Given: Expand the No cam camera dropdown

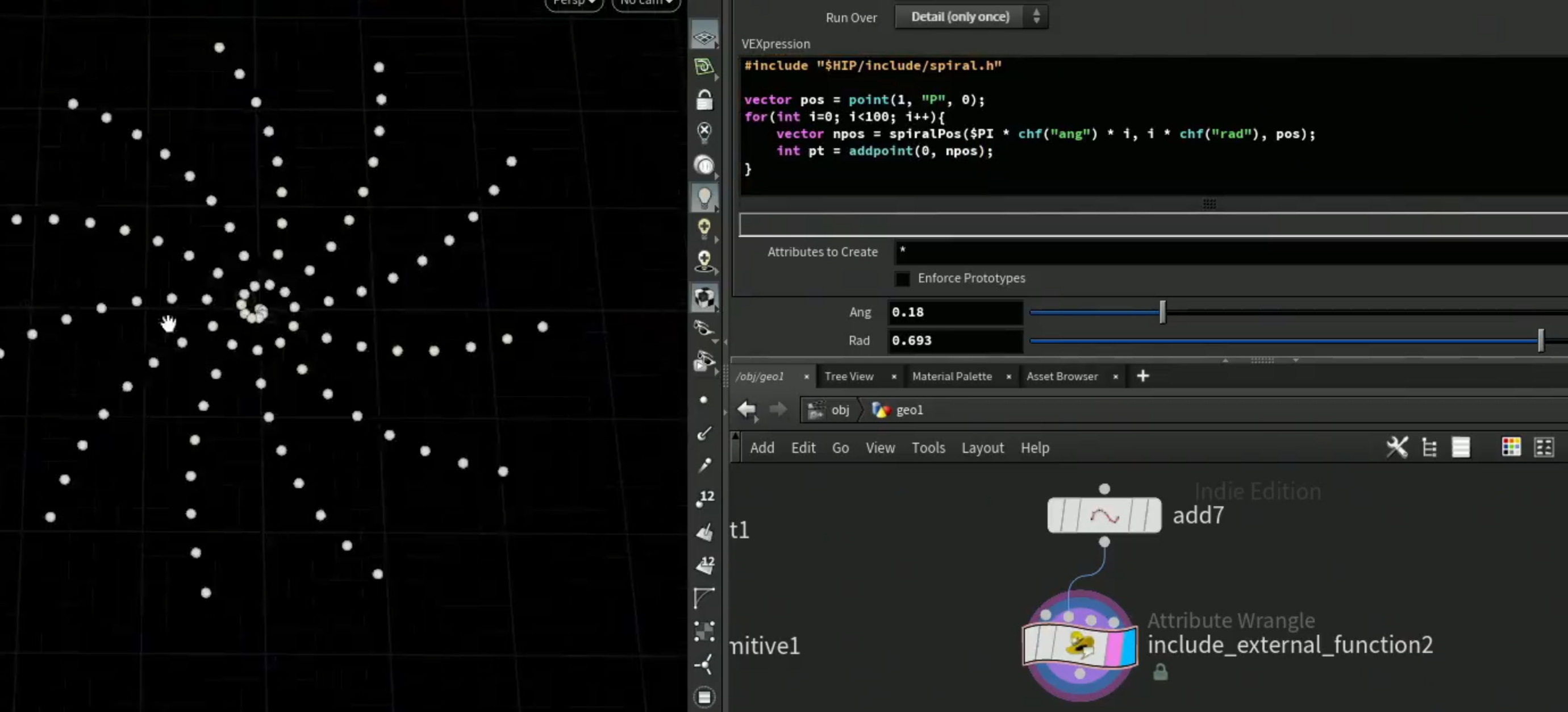Looking at the screenshot, I should tap(646, 3).
